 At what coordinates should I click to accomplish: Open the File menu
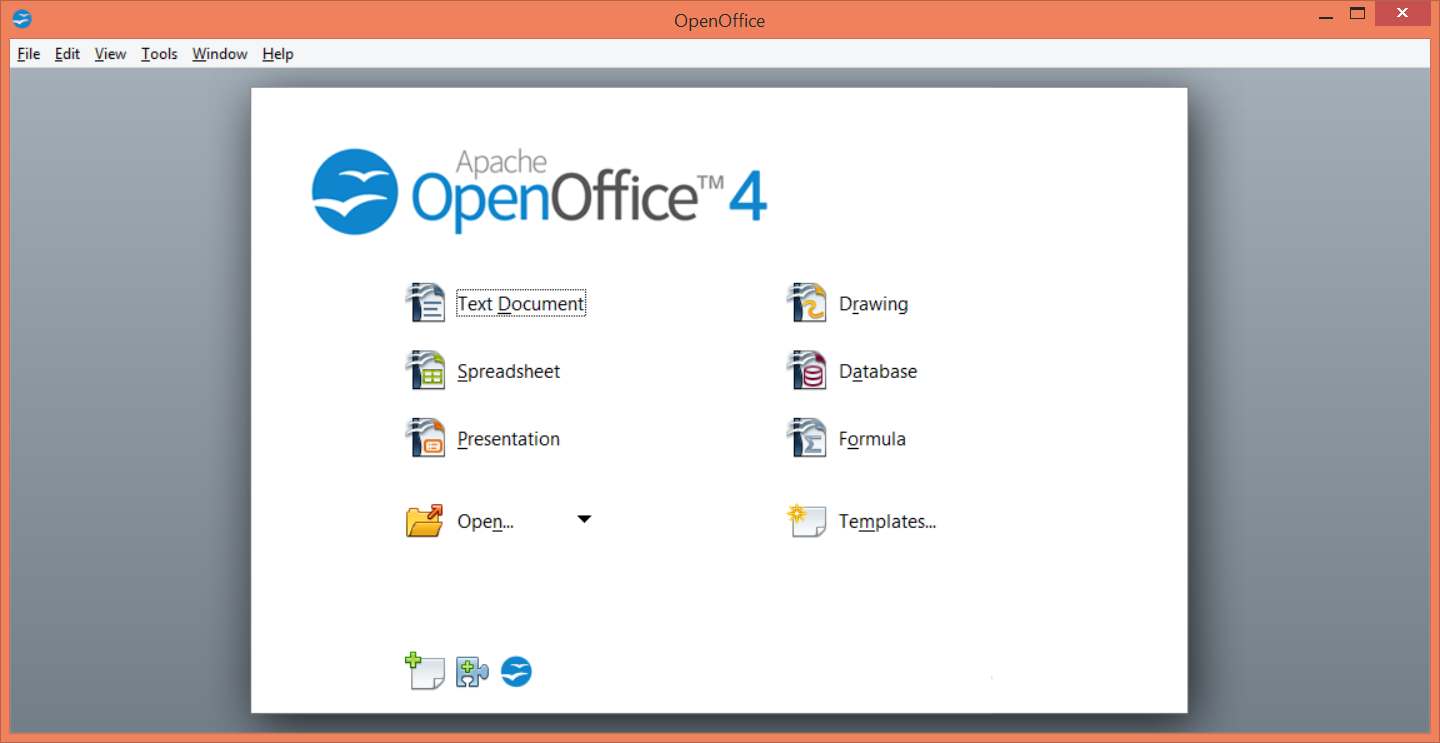point(29,54)
